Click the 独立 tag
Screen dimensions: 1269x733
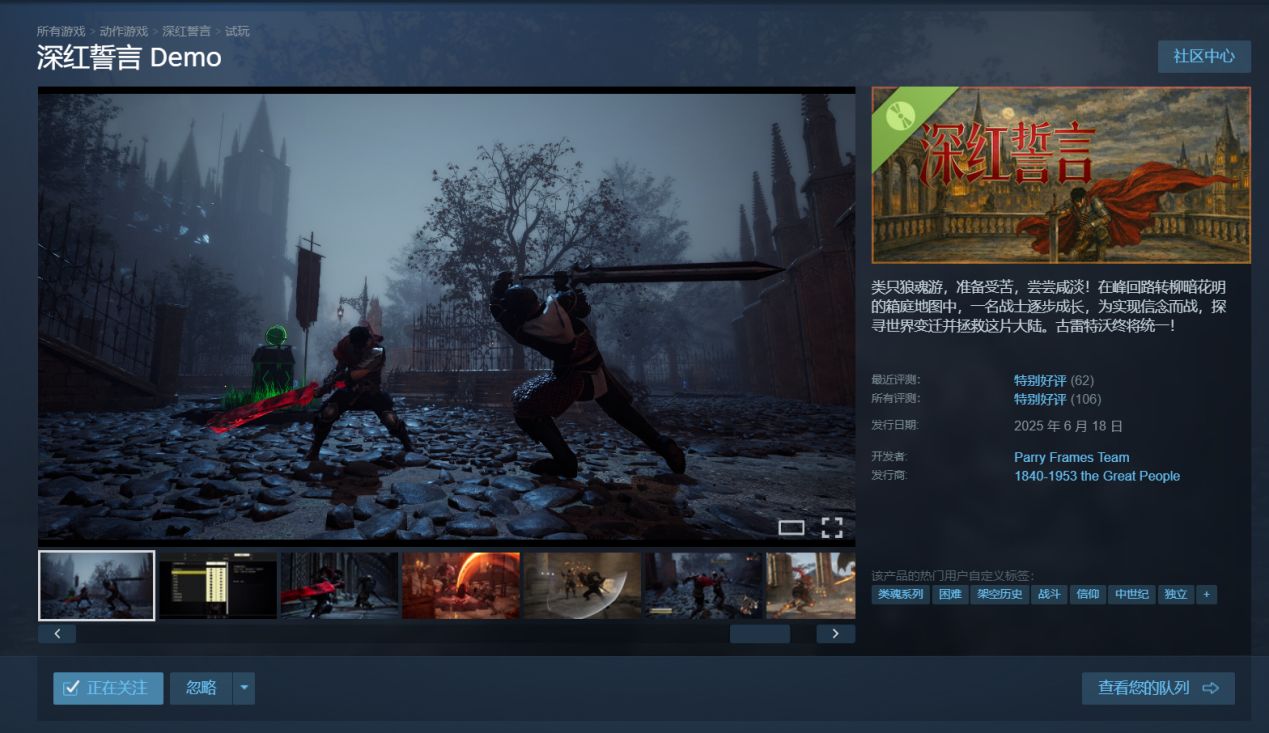pyautogui.click(x=1176, y=594)
